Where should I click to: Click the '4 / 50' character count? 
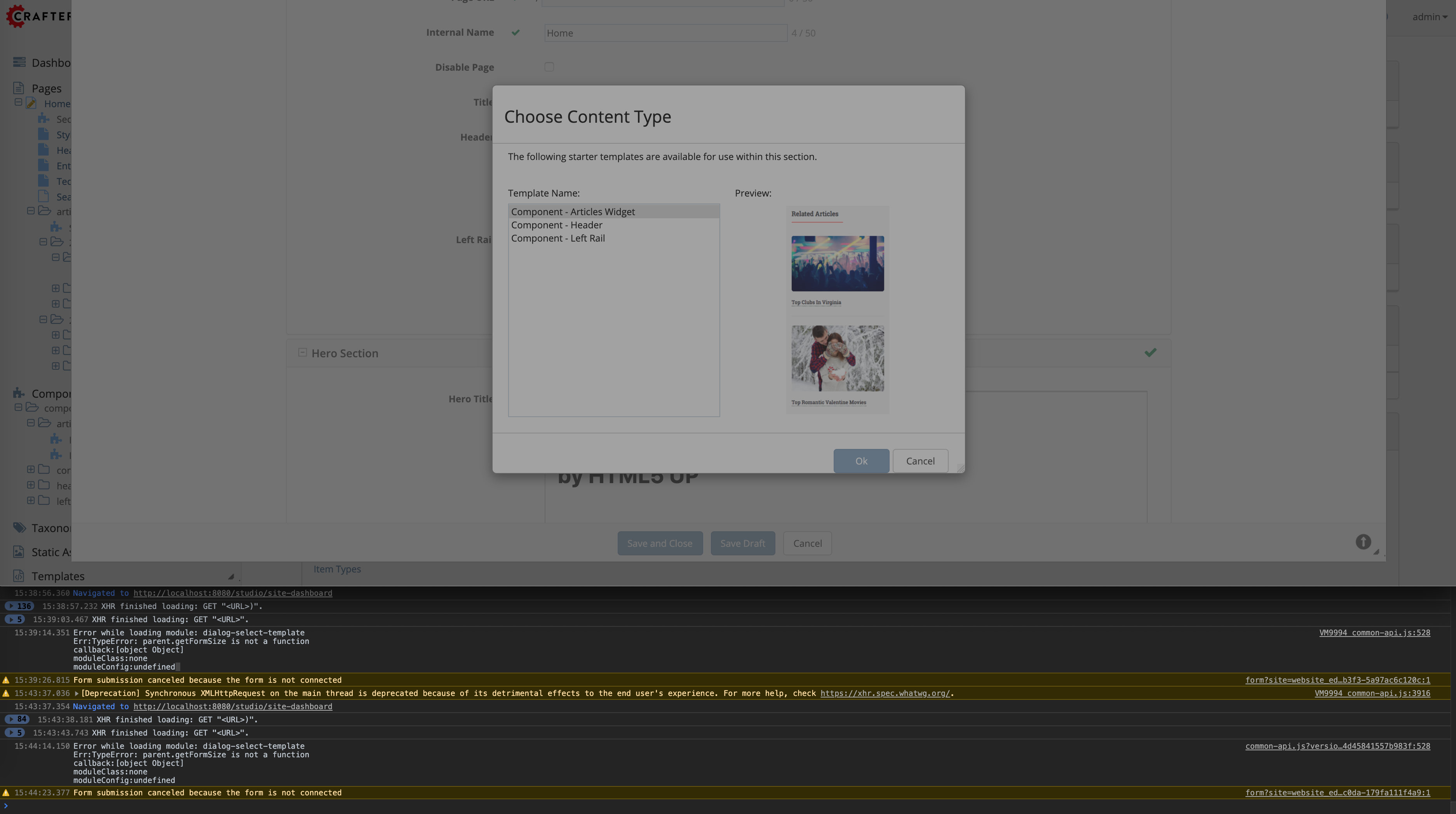click(803, 33)
